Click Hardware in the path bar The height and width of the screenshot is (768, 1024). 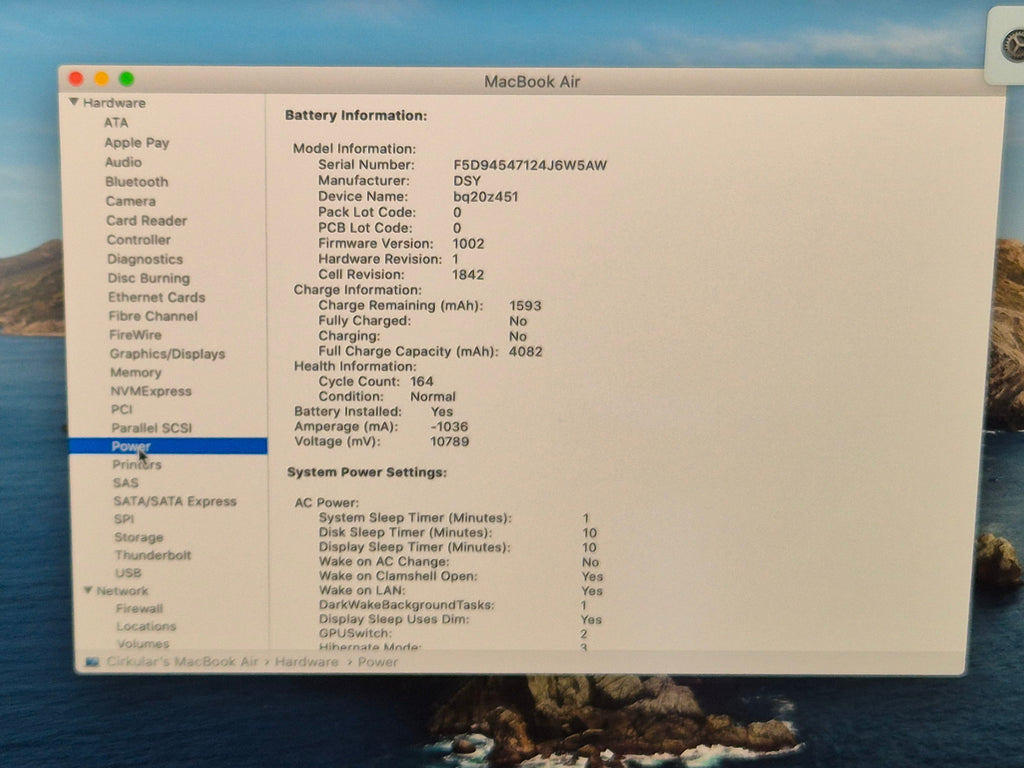click(306, 662)
